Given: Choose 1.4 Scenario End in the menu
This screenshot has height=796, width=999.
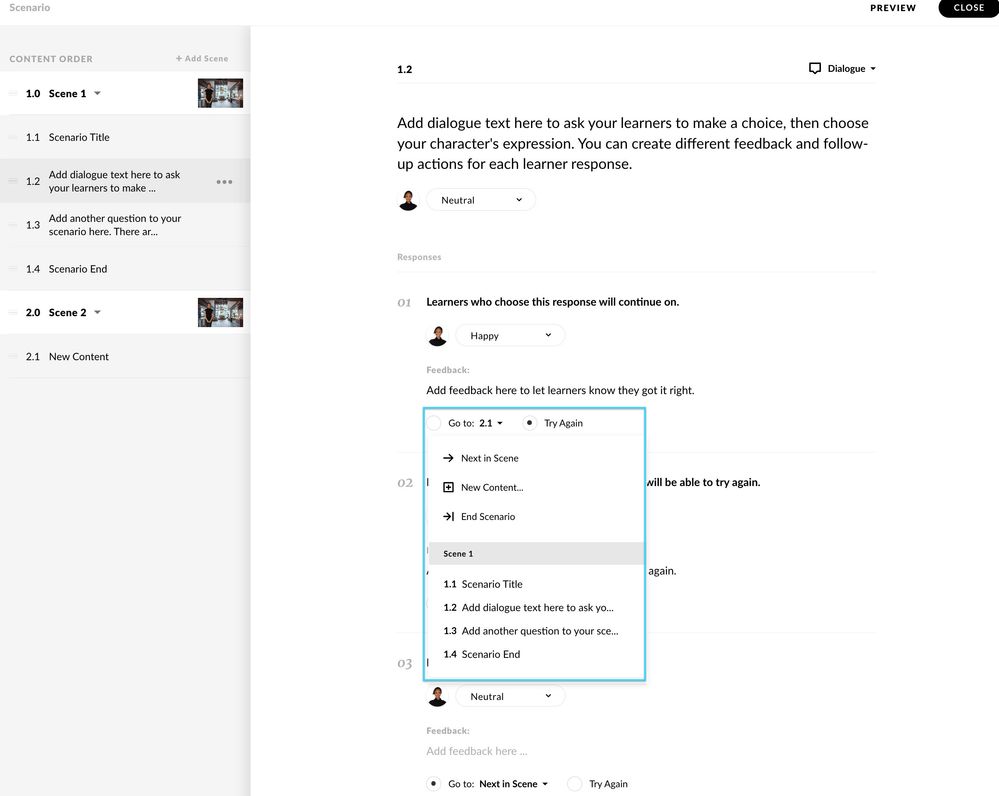Looking at the screenshot, I should coord(535,655).
